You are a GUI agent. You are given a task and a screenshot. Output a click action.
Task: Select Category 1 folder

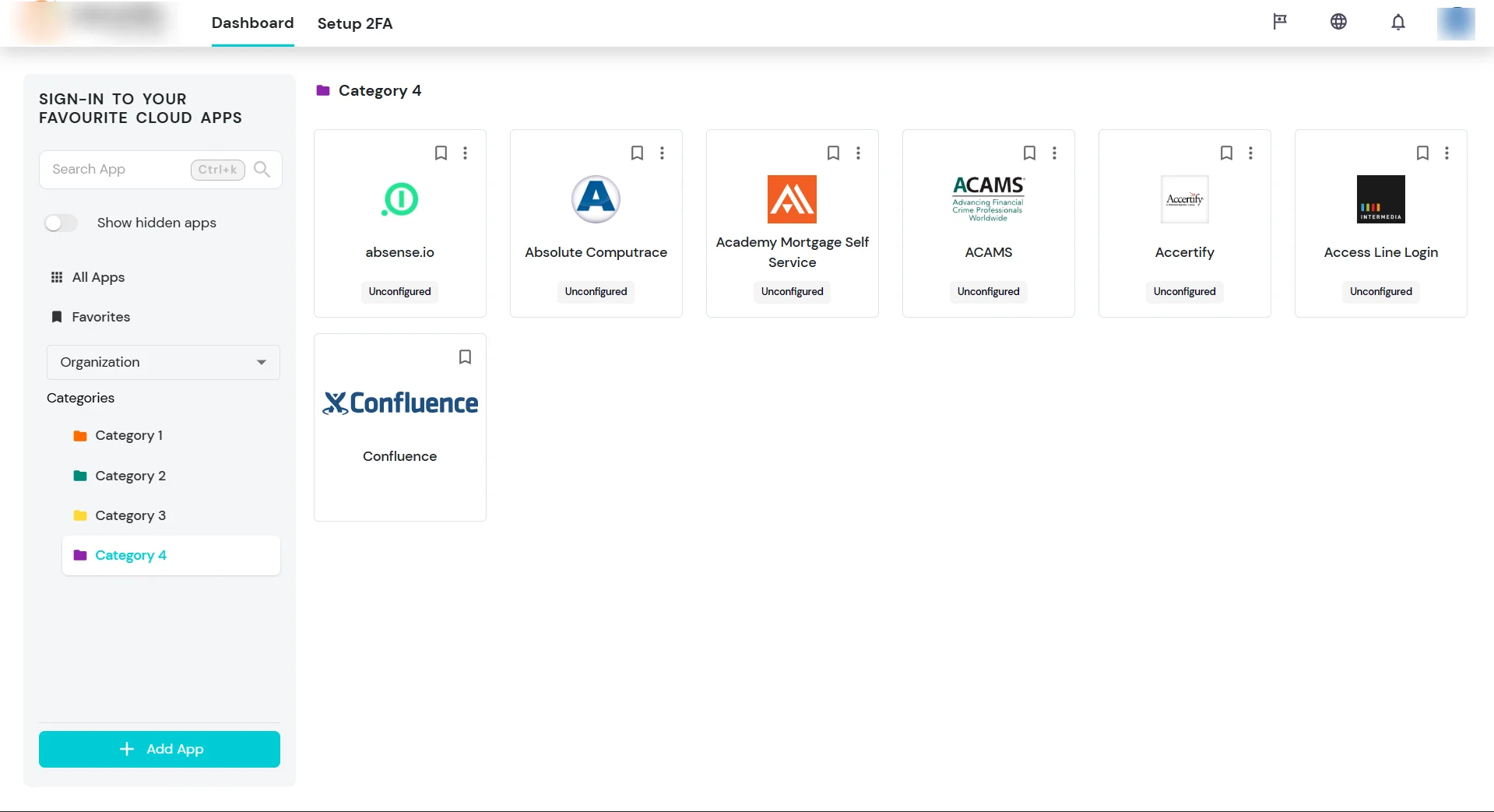tap(118, 436)
